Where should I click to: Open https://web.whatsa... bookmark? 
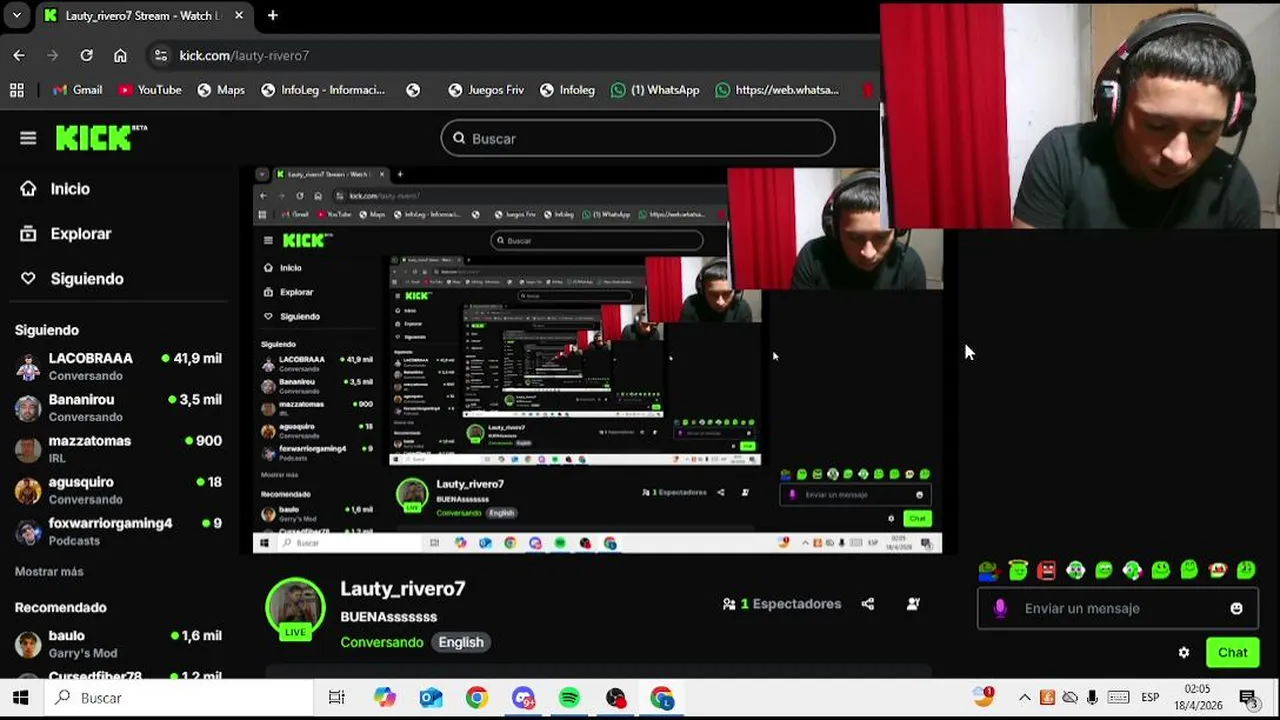pyautogui.click(x=777, y=90)
